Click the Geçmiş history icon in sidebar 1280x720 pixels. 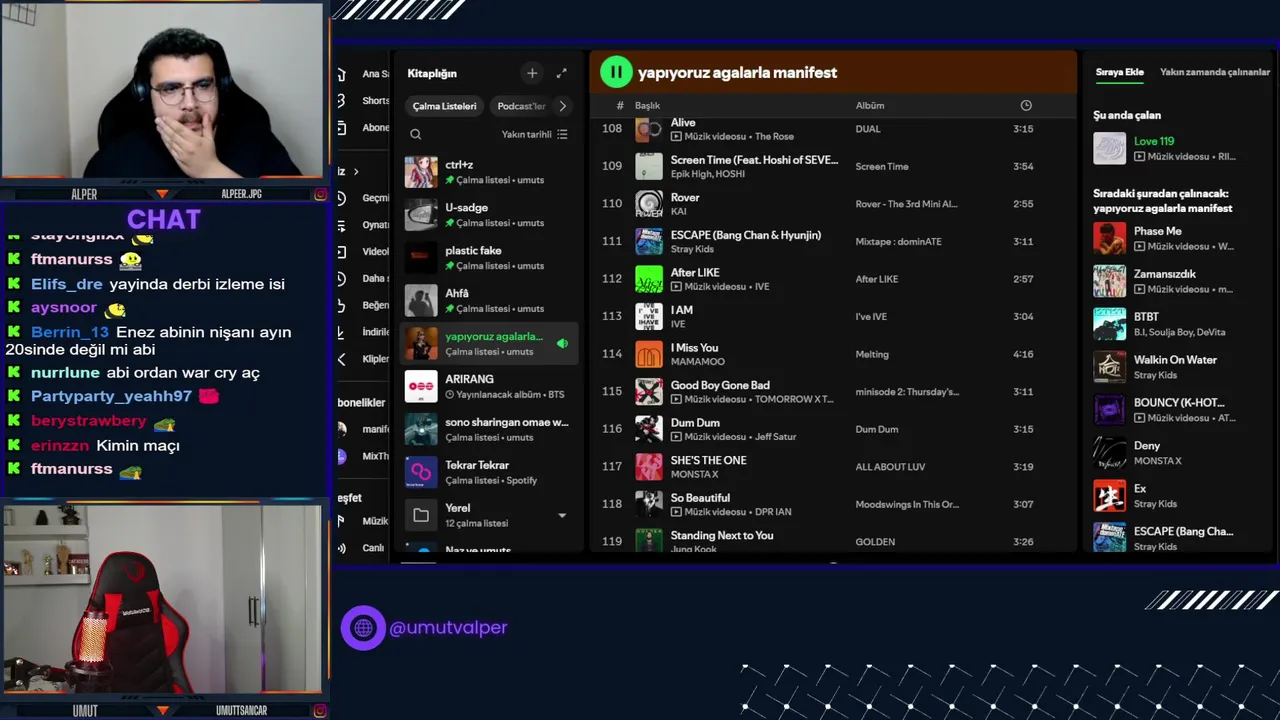click(341, 198)
